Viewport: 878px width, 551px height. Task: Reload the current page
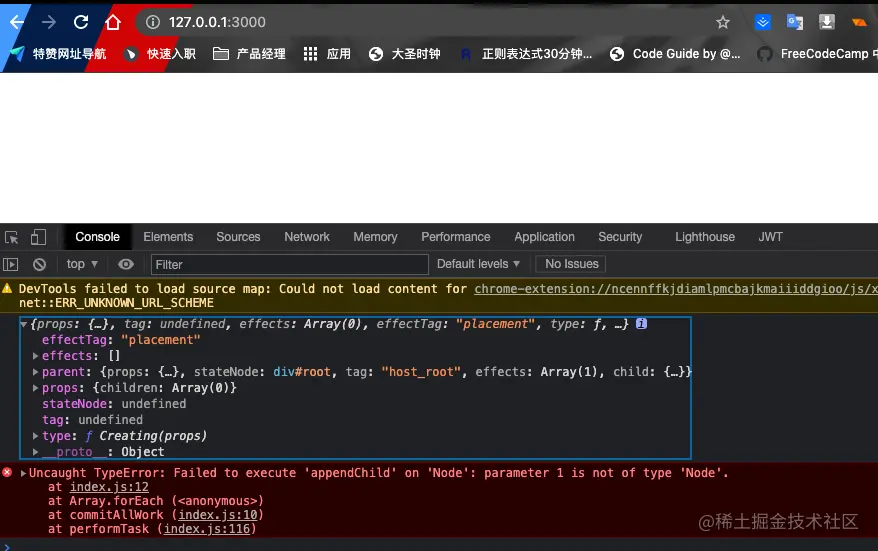click(x=81, y=22)
